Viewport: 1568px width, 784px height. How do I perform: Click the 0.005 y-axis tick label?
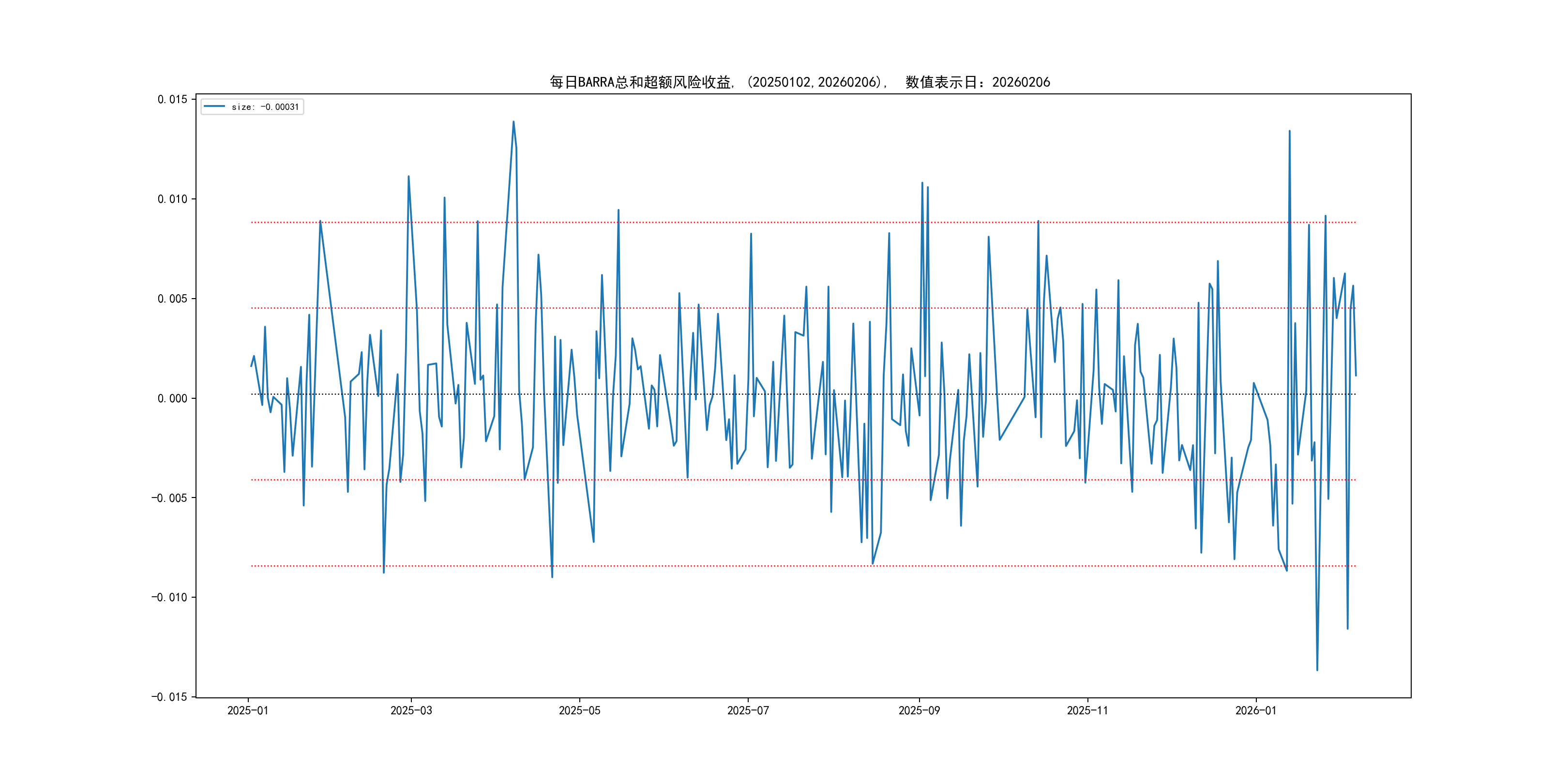(x=172, y=299)
